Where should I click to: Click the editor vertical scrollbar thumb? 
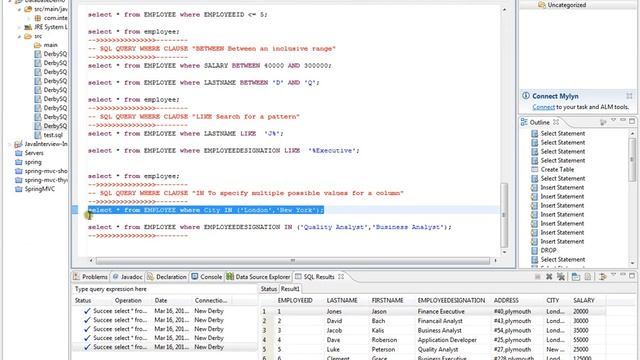[x=504, y=215]
